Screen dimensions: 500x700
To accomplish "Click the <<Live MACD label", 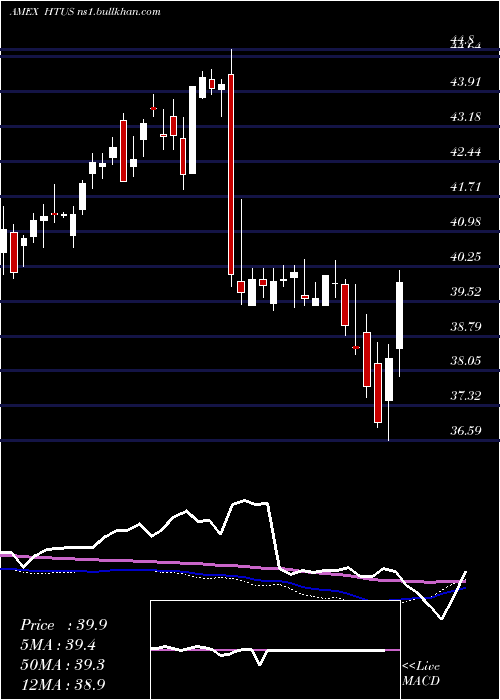I will pyautogui.click(x=421, y=673).
